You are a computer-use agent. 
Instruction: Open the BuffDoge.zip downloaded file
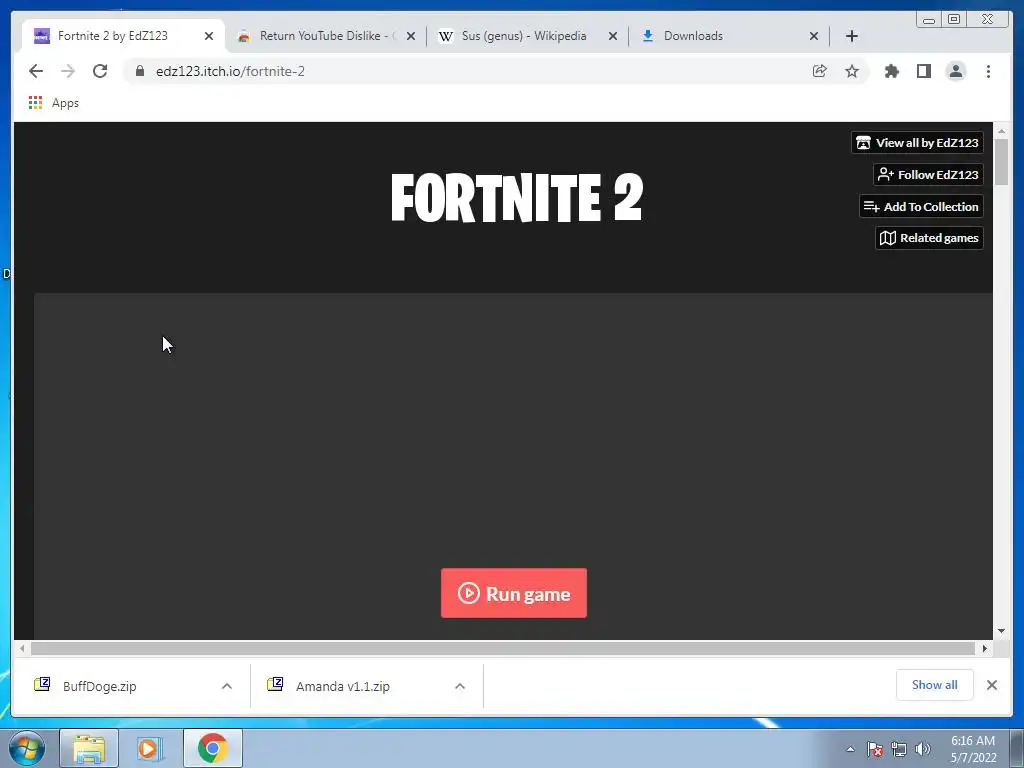coord(99,686)
